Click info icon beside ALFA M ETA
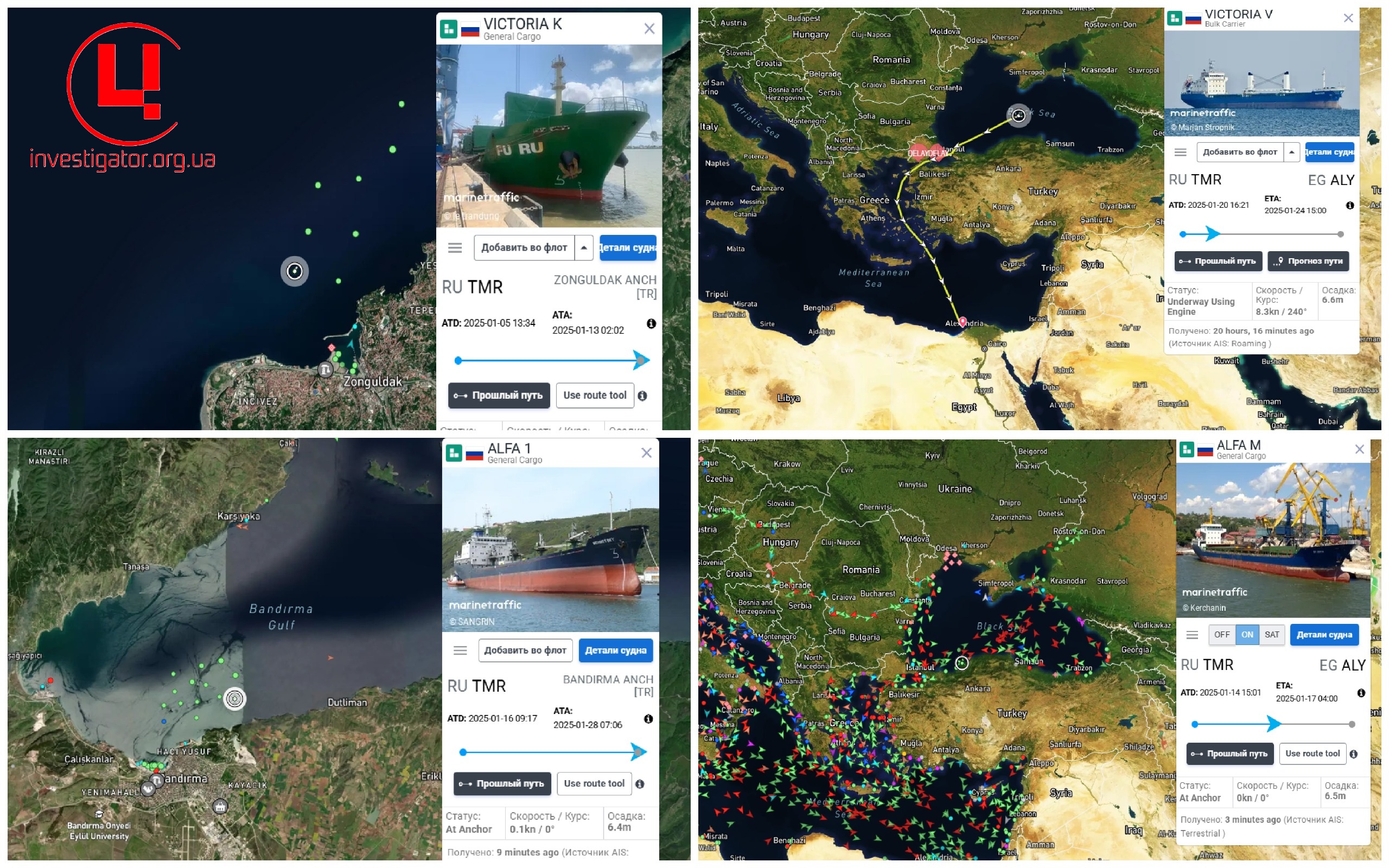Screen dimensions: 1389x868 1361,693
